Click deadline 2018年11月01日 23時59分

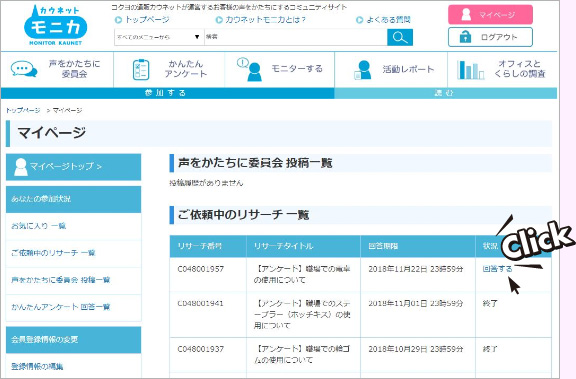(416, 304)
